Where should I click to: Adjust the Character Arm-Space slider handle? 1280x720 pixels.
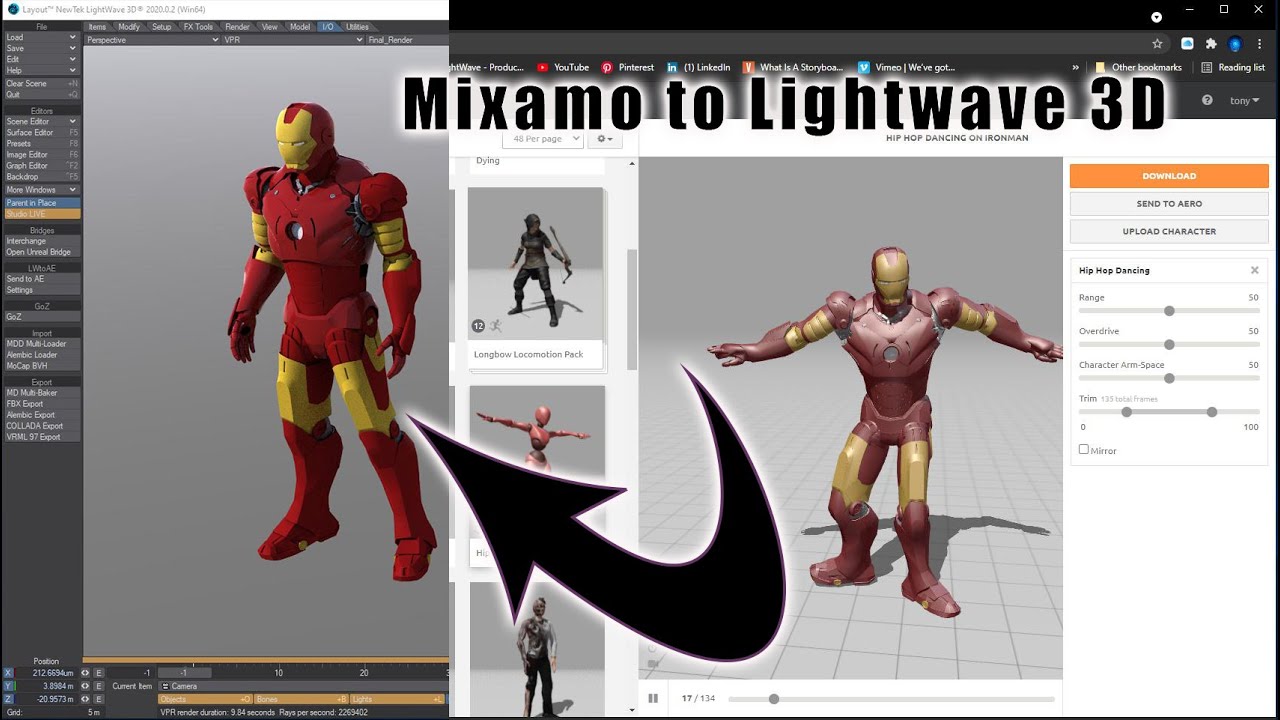coord(1169,378)
